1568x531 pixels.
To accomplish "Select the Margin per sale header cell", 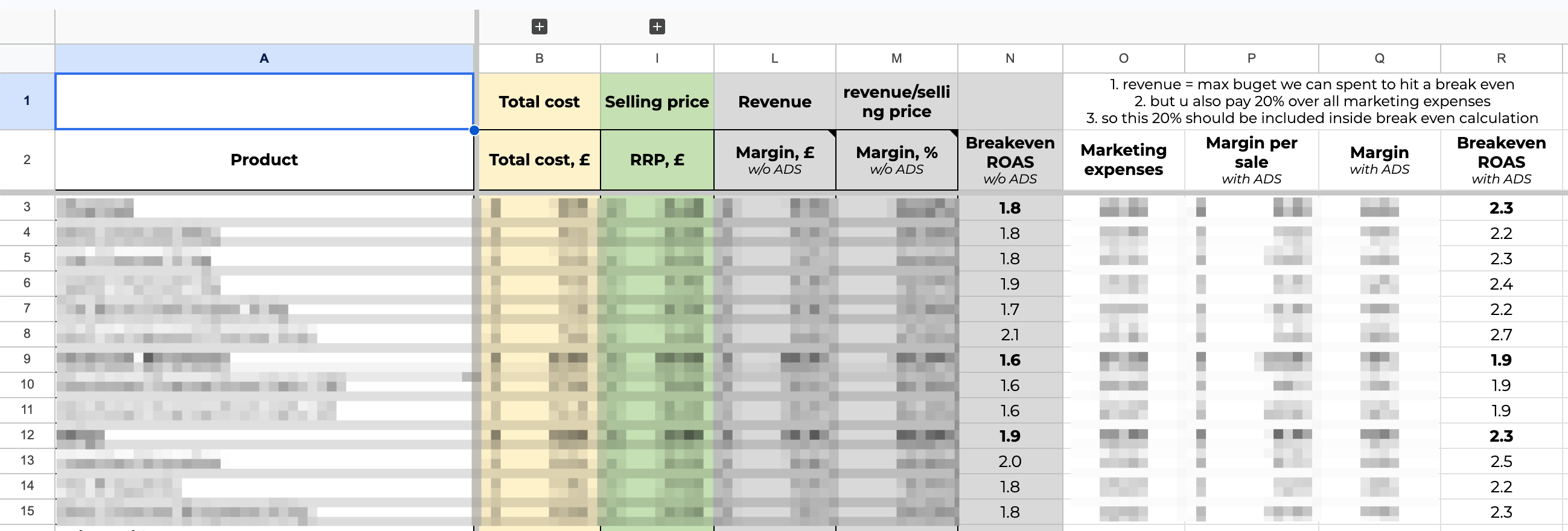I will click(x=1252, y=160).
